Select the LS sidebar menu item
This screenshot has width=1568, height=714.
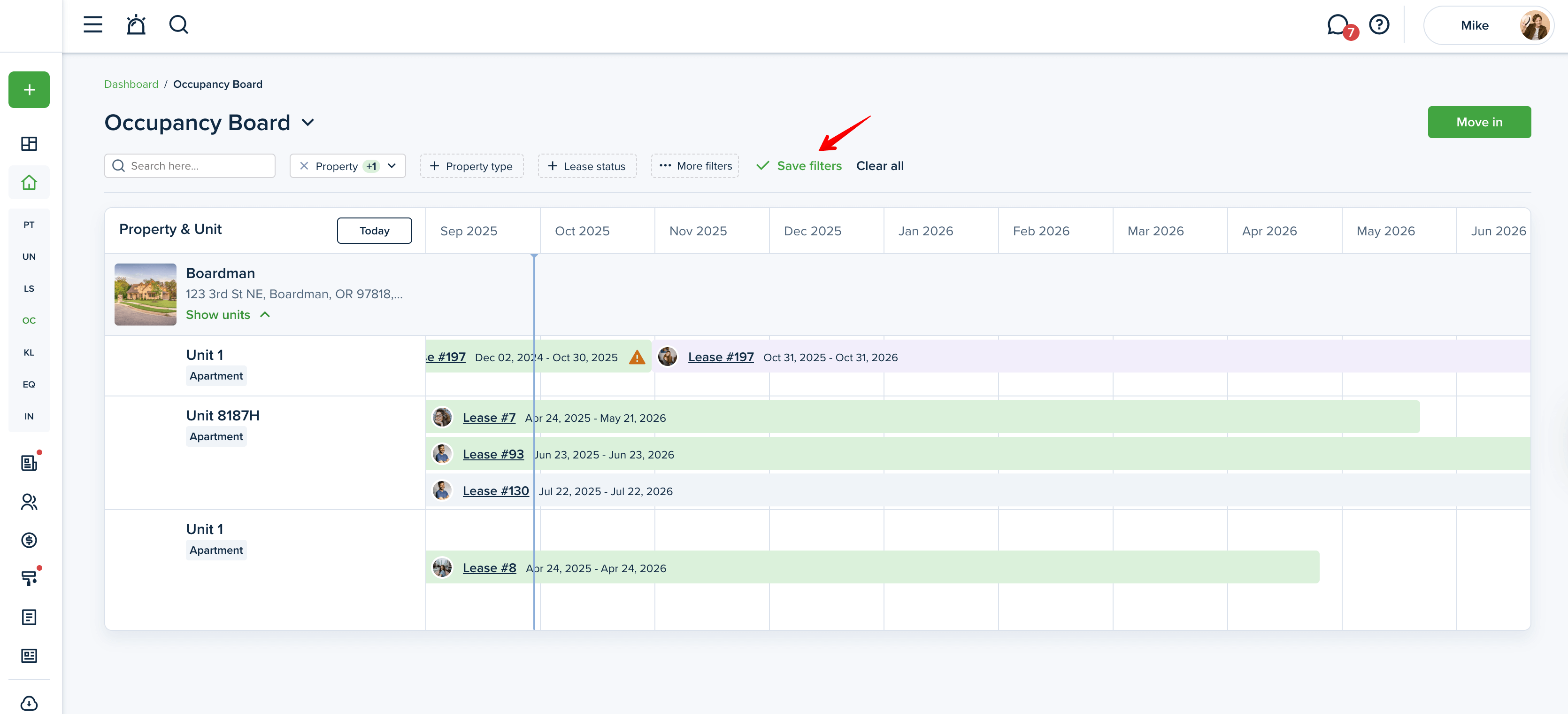29,289
